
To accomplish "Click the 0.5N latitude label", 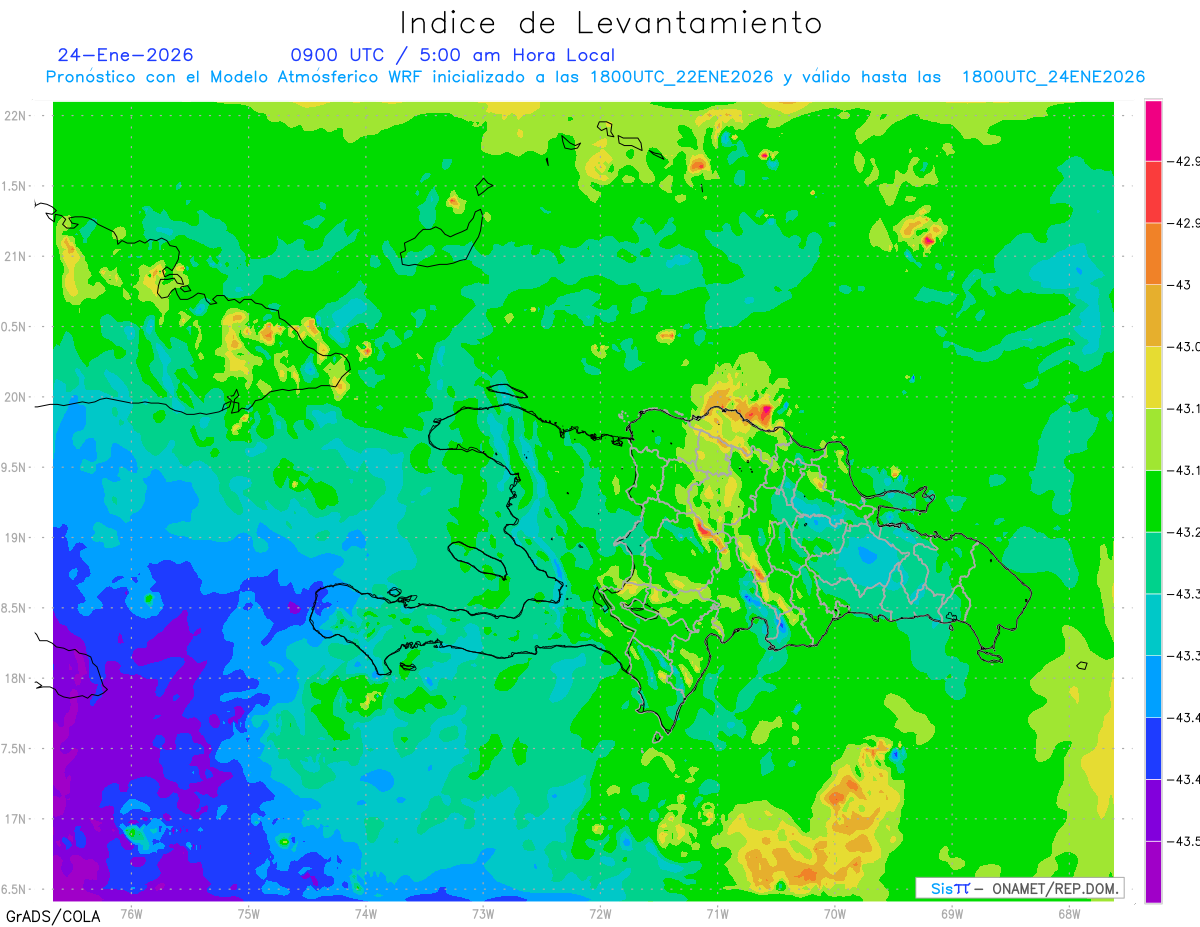I will coord(15,327).
